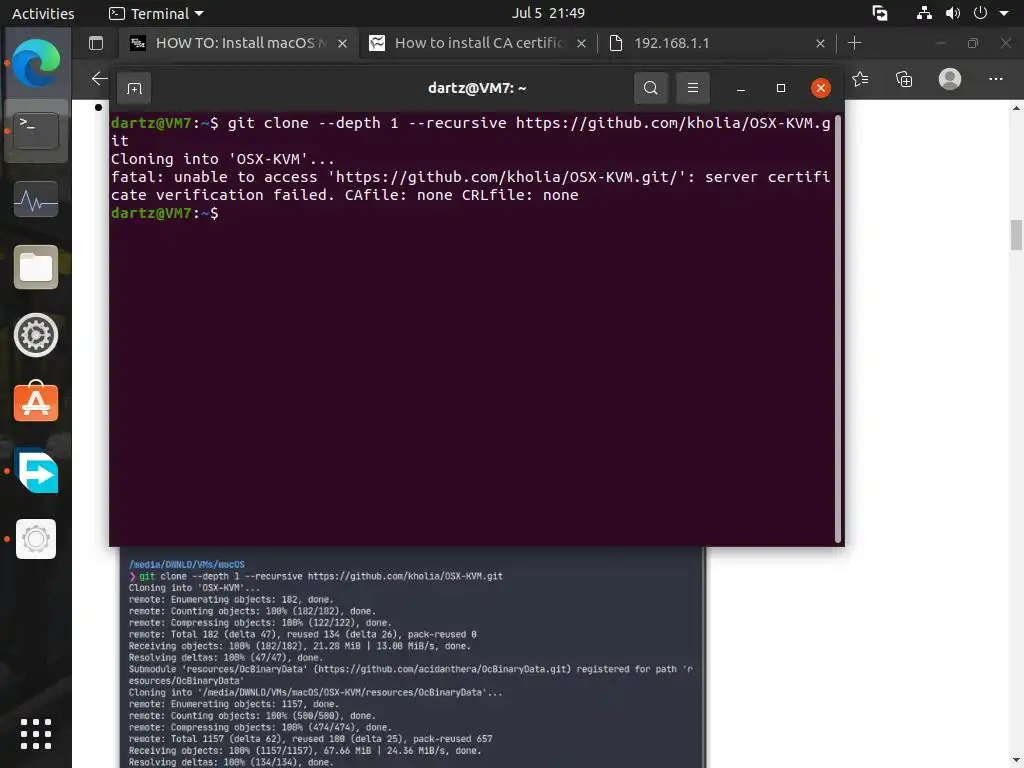Click the remote display tray icon

[880, 13]
